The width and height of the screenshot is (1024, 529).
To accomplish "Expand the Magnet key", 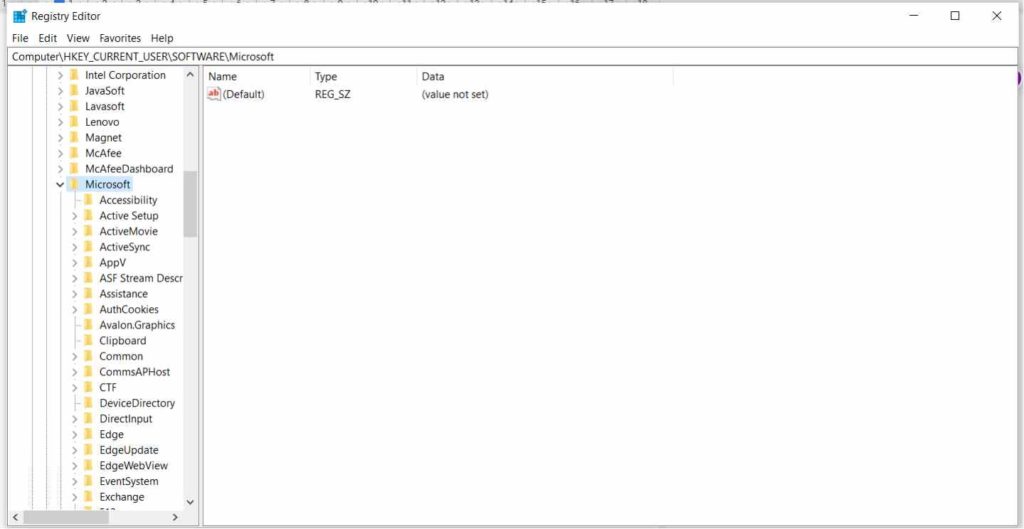I will pyautogui.click(x=60, y=138).
